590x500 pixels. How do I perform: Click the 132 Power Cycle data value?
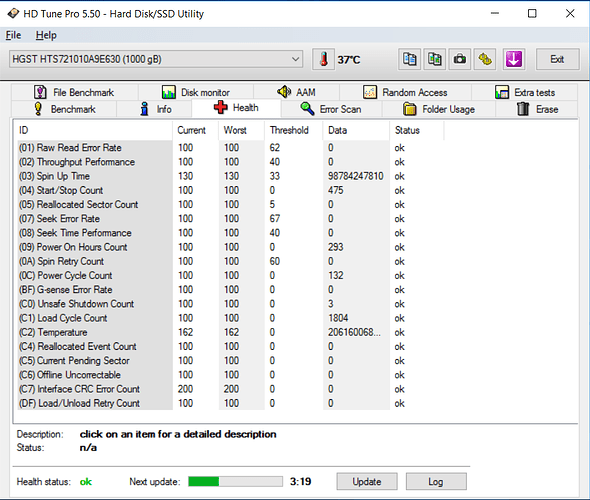pos(335,275)
